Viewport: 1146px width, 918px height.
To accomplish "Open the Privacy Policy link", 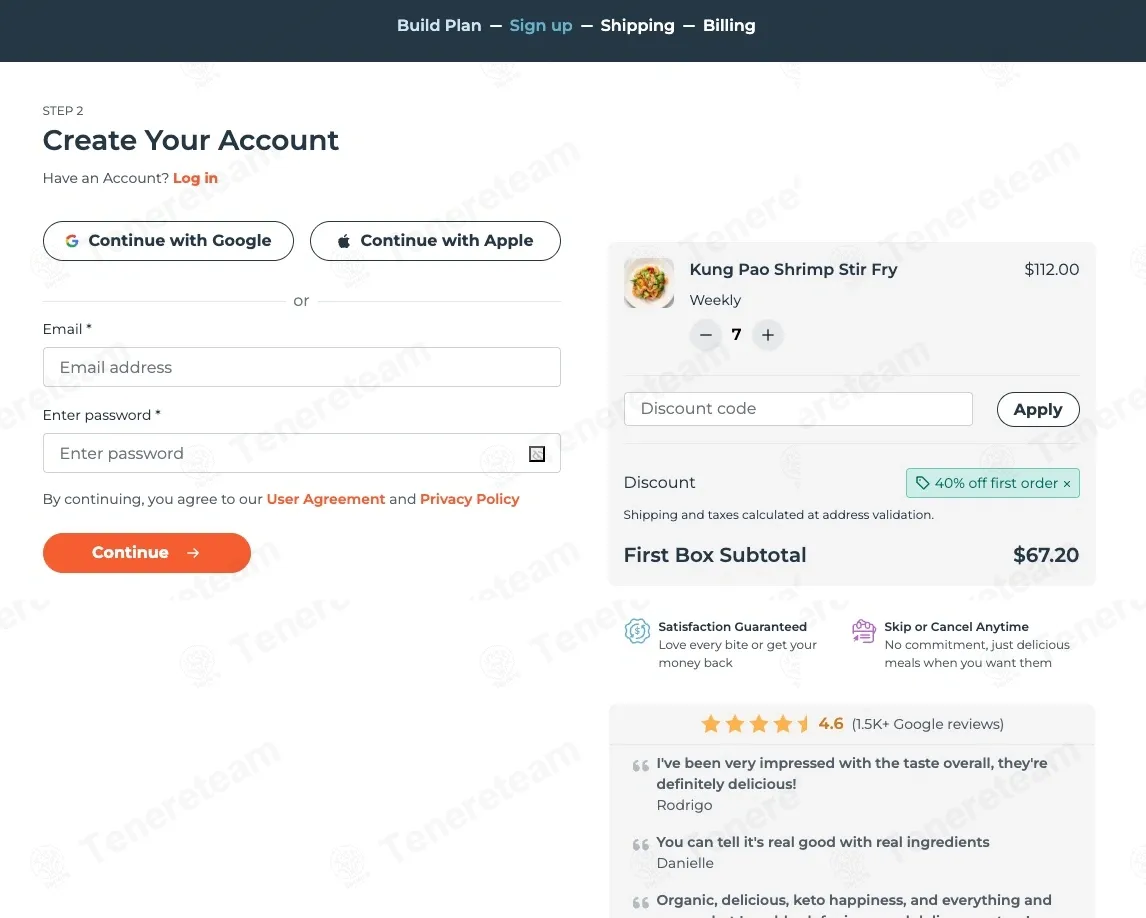I will 469,499.
